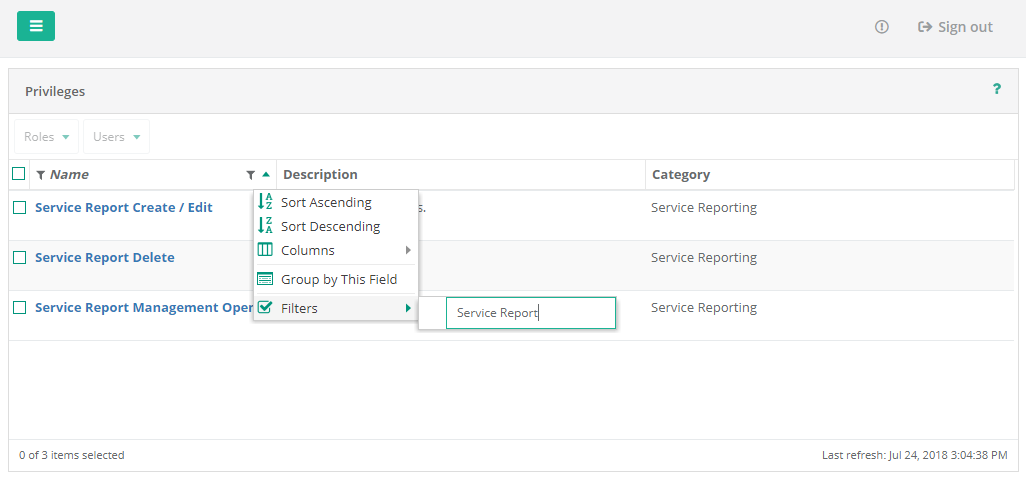Open the Roles dropdown
This screenshot has width=1026, height=479.
tap(46, 137)
